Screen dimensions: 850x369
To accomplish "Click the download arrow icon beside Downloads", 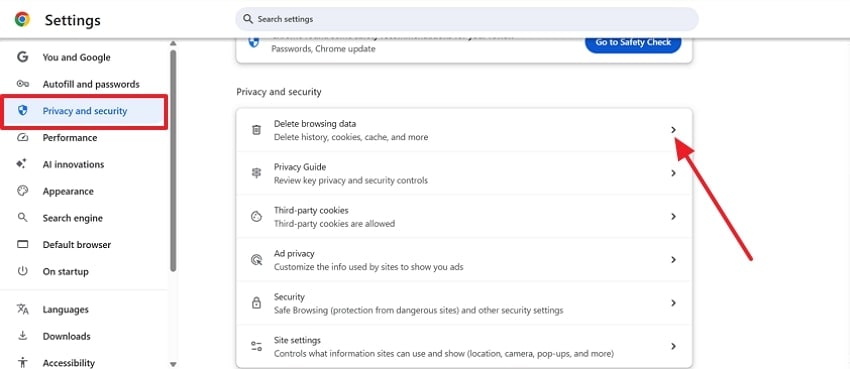I will tap(22, 336).
